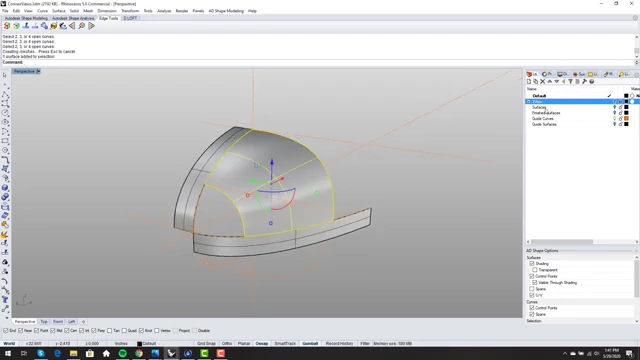Click the left-pointing triangle toolbar icon
Screen dimensions: 640x360
72,26
